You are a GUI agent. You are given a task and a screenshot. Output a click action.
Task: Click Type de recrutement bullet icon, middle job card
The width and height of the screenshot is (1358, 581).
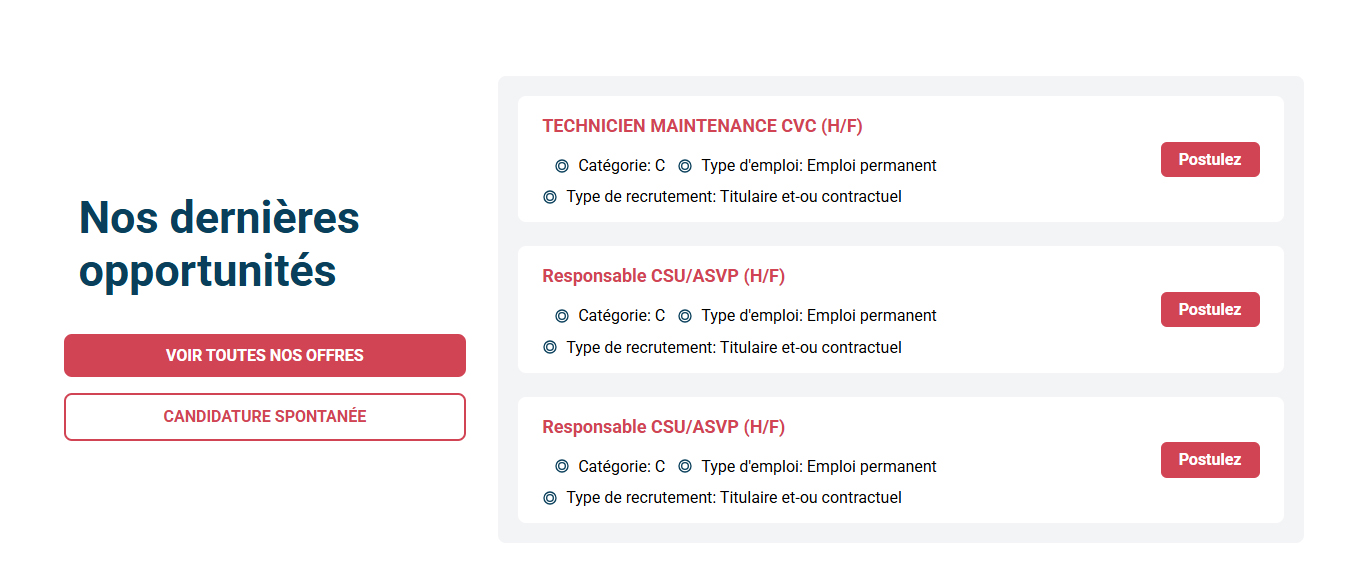550,348
